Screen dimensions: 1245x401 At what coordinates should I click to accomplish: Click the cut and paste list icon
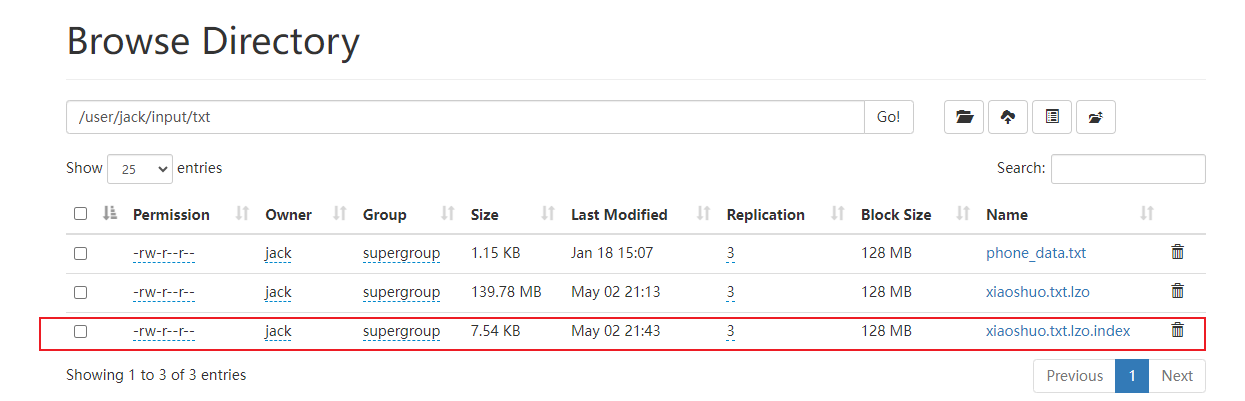coord(1052,117)
